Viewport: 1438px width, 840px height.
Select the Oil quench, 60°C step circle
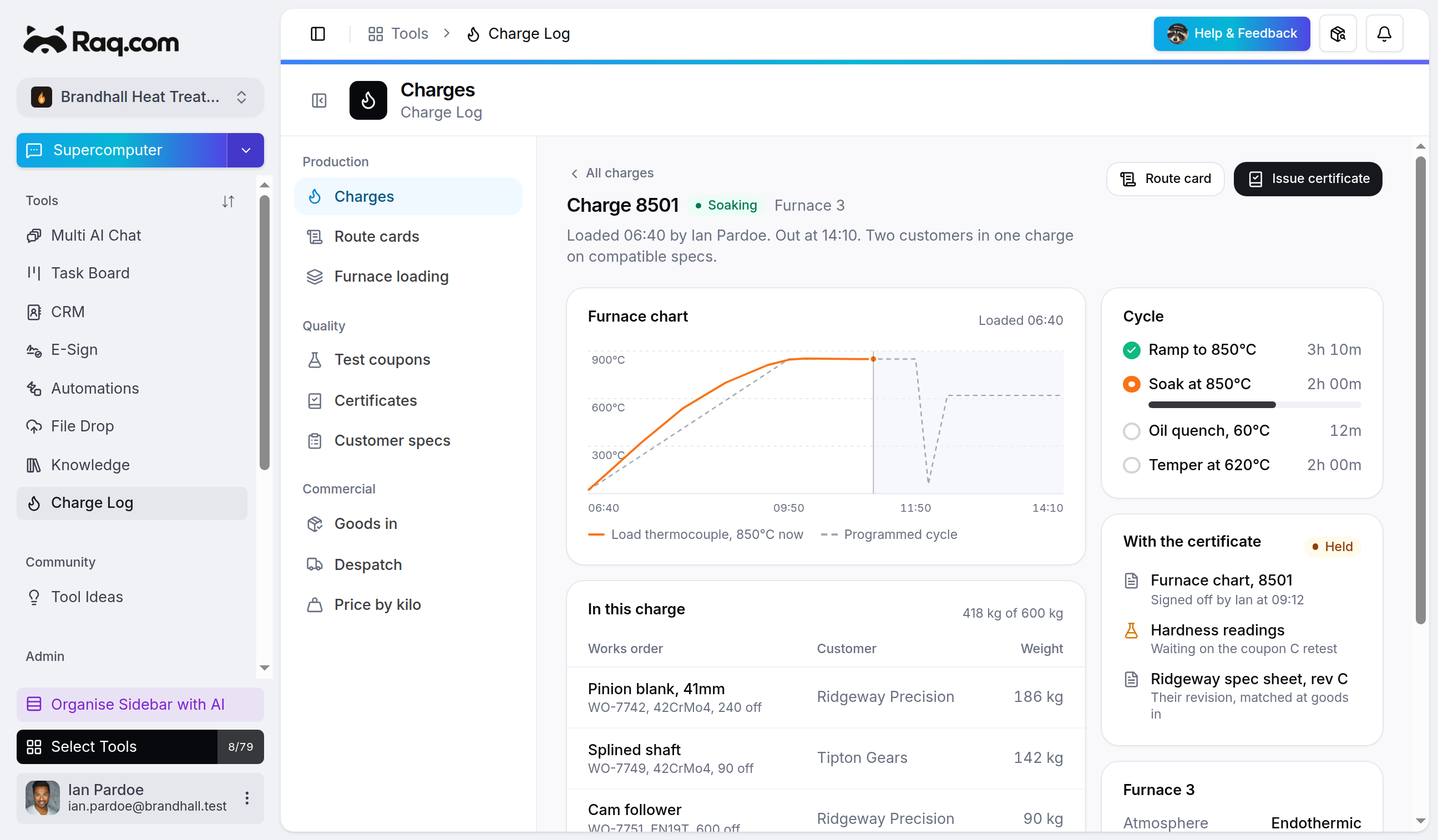pos(1131,431)
